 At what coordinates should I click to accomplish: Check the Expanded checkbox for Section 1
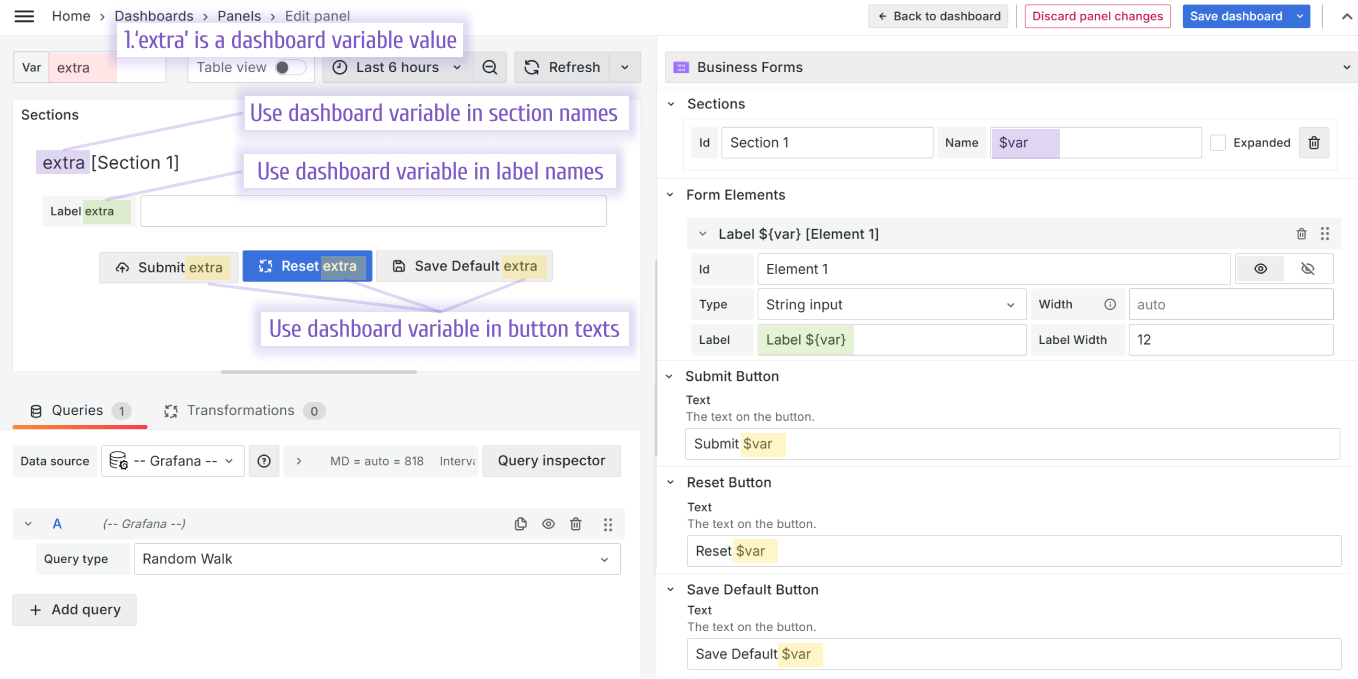(x=1218, y=142)
